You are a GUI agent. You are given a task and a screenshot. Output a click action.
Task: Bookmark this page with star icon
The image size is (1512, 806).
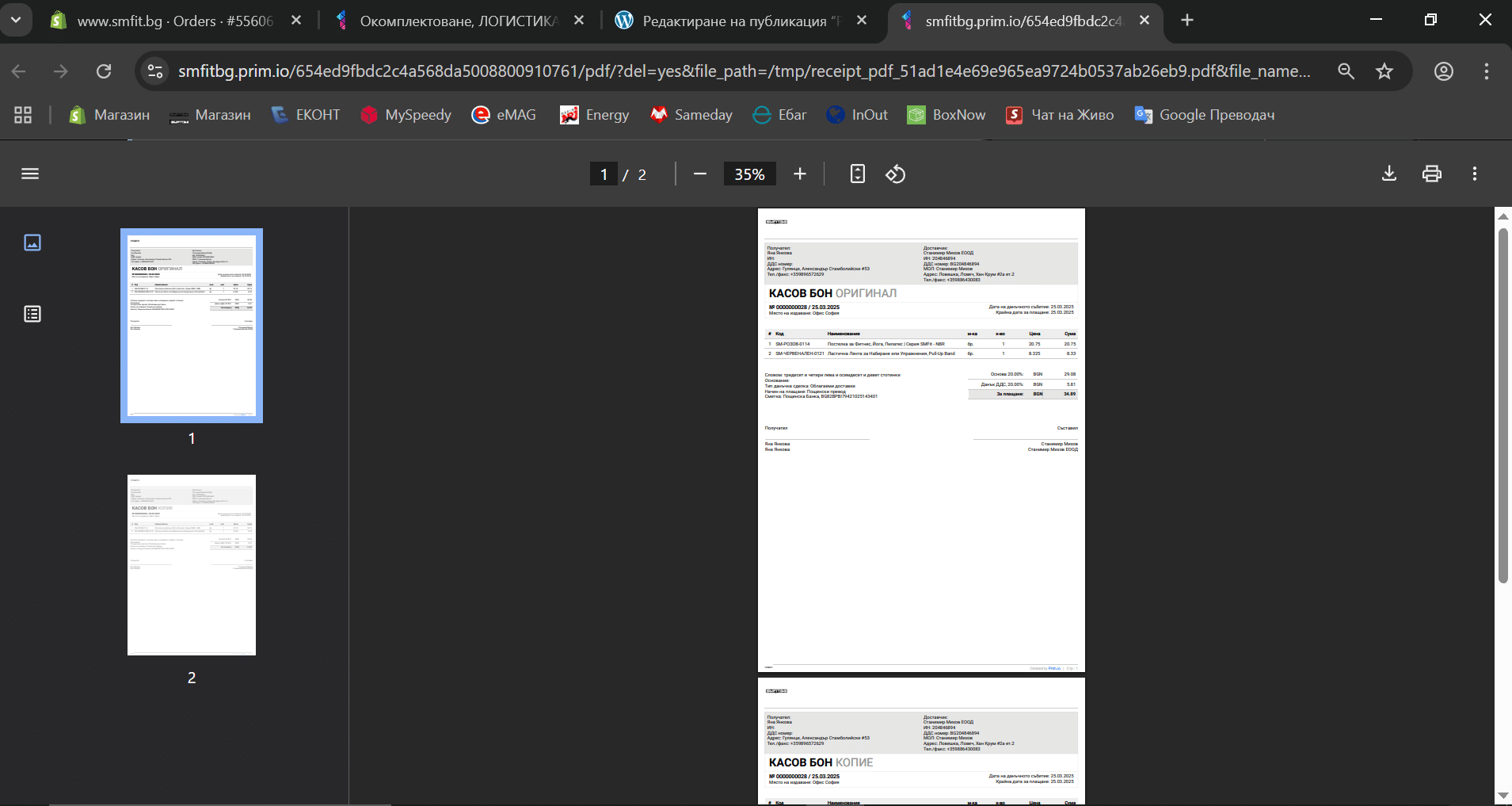(1384, 71)
